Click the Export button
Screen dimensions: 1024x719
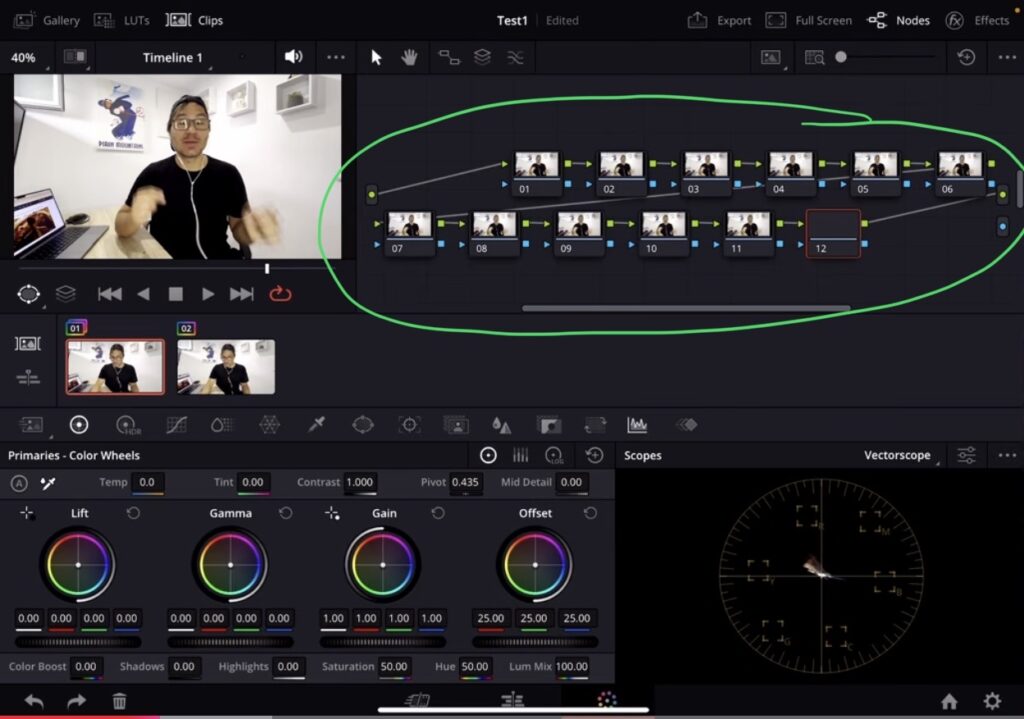point(720,20)
